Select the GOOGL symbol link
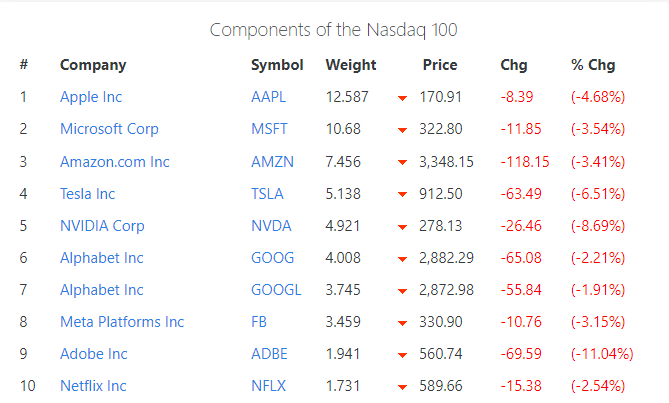669x403 pixels. coord(276,289)
